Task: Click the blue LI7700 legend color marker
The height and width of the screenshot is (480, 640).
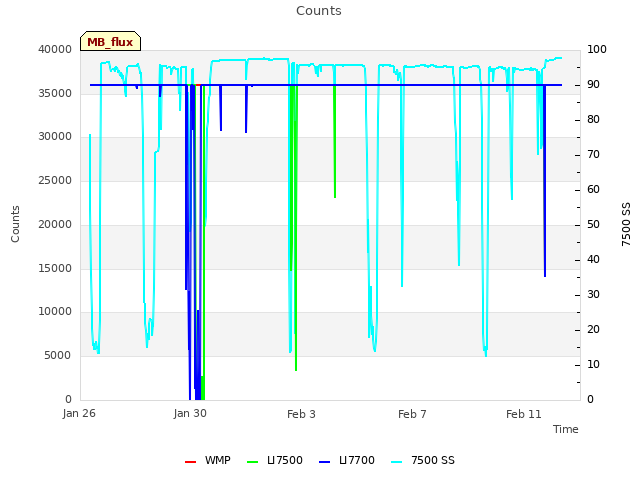Action: click(324, 462)
